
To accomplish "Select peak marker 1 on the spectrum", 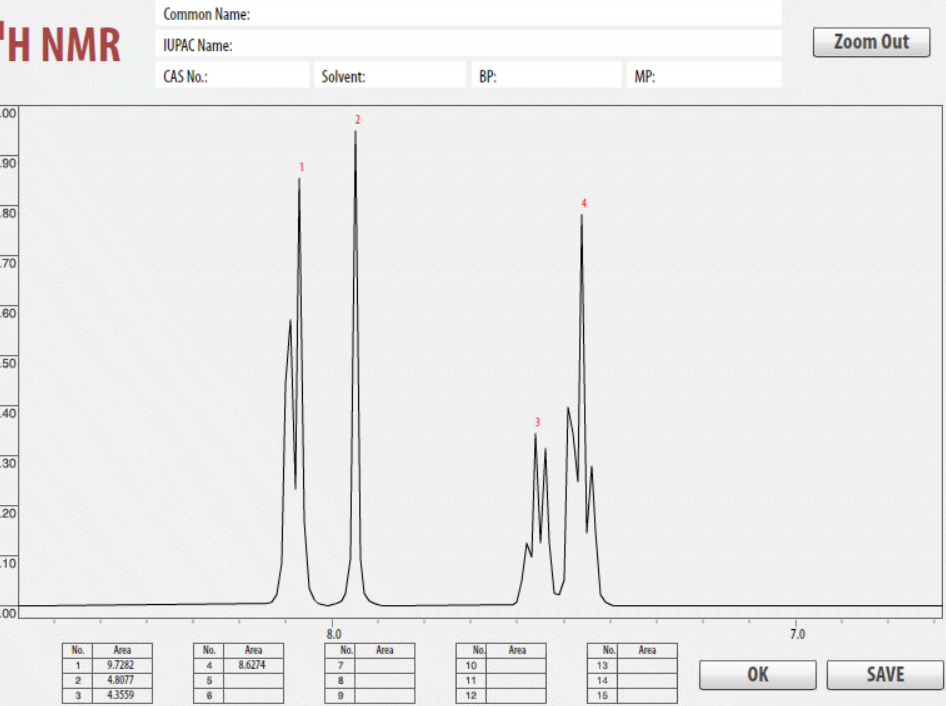I will [299, 167].
